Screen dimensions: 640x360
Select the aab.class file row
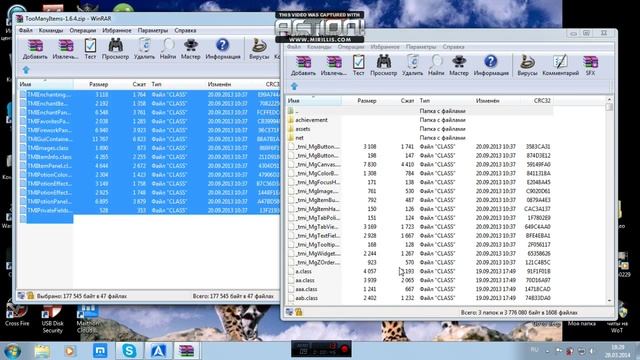point(420,298)
